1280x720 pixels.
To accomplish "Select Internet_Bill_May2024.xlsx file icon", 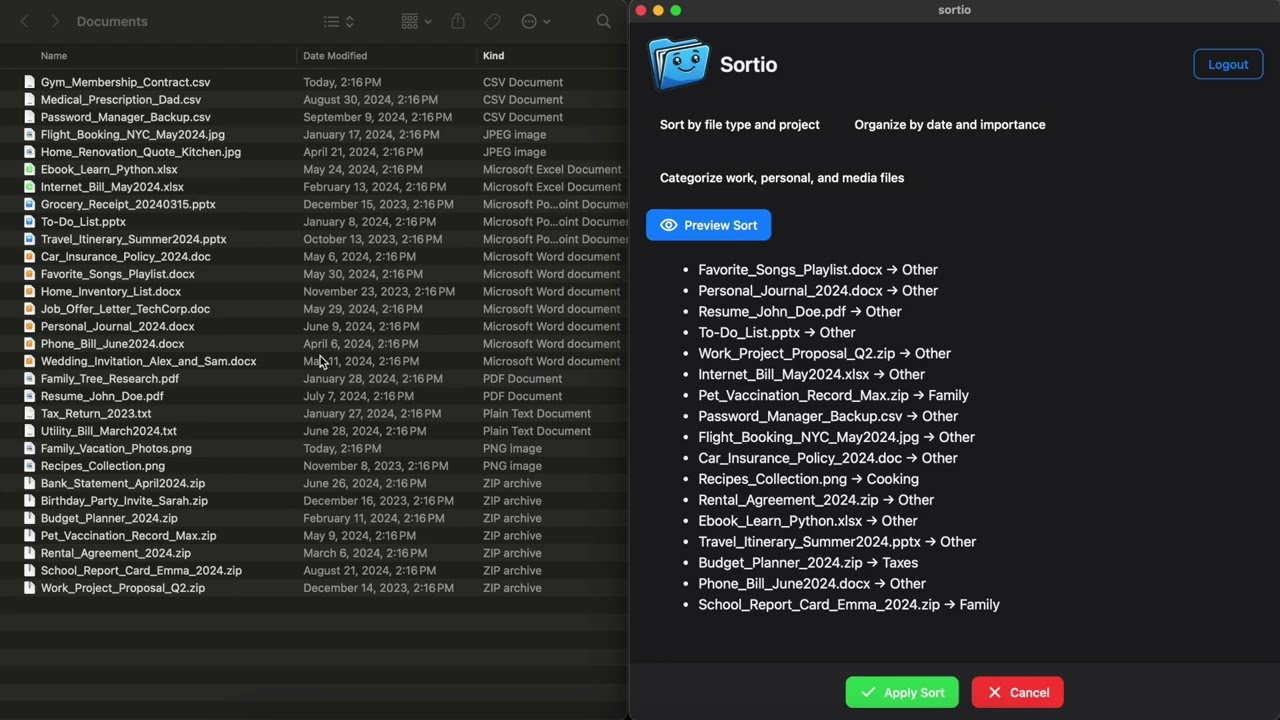I will (x=29, y=187).
